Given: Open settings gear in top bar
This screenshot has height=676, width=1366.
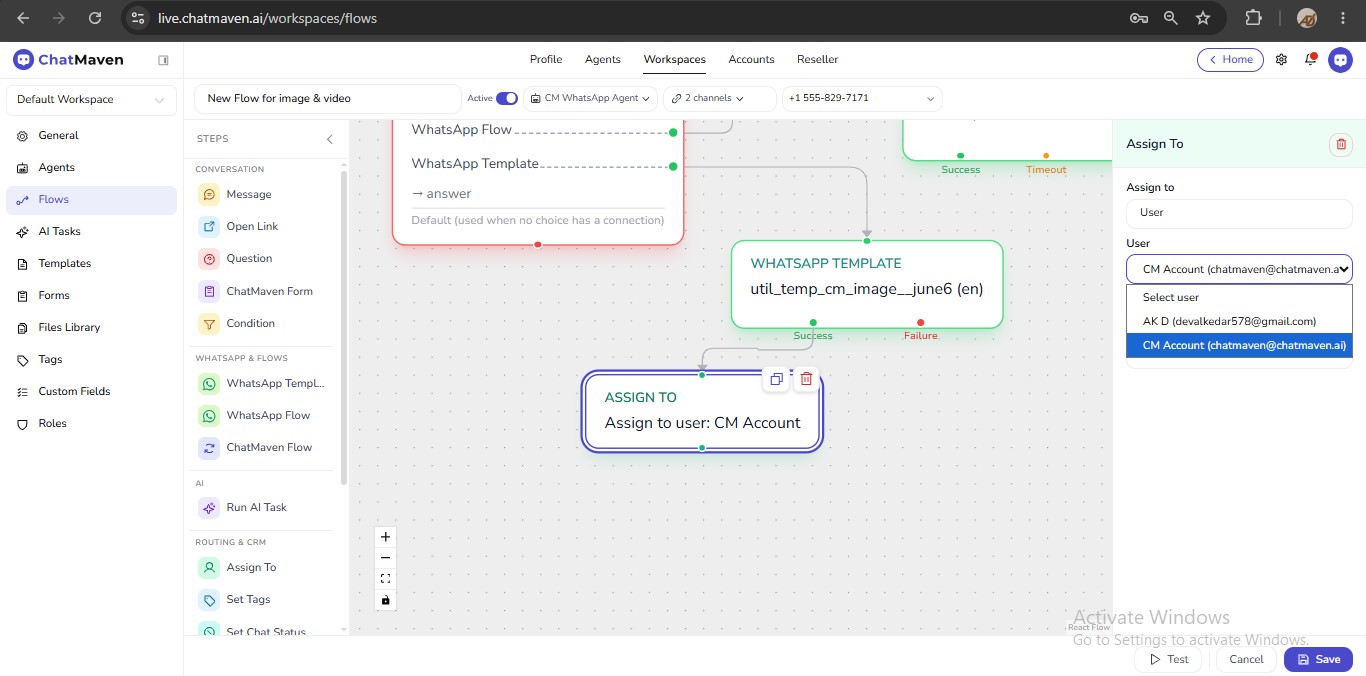Looking at the screenshot, I should (x=1282, y=60).
